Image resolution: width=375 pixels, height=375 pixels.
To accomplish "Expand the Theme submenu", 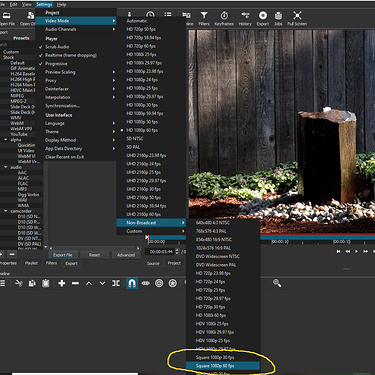I will [76, 132].
